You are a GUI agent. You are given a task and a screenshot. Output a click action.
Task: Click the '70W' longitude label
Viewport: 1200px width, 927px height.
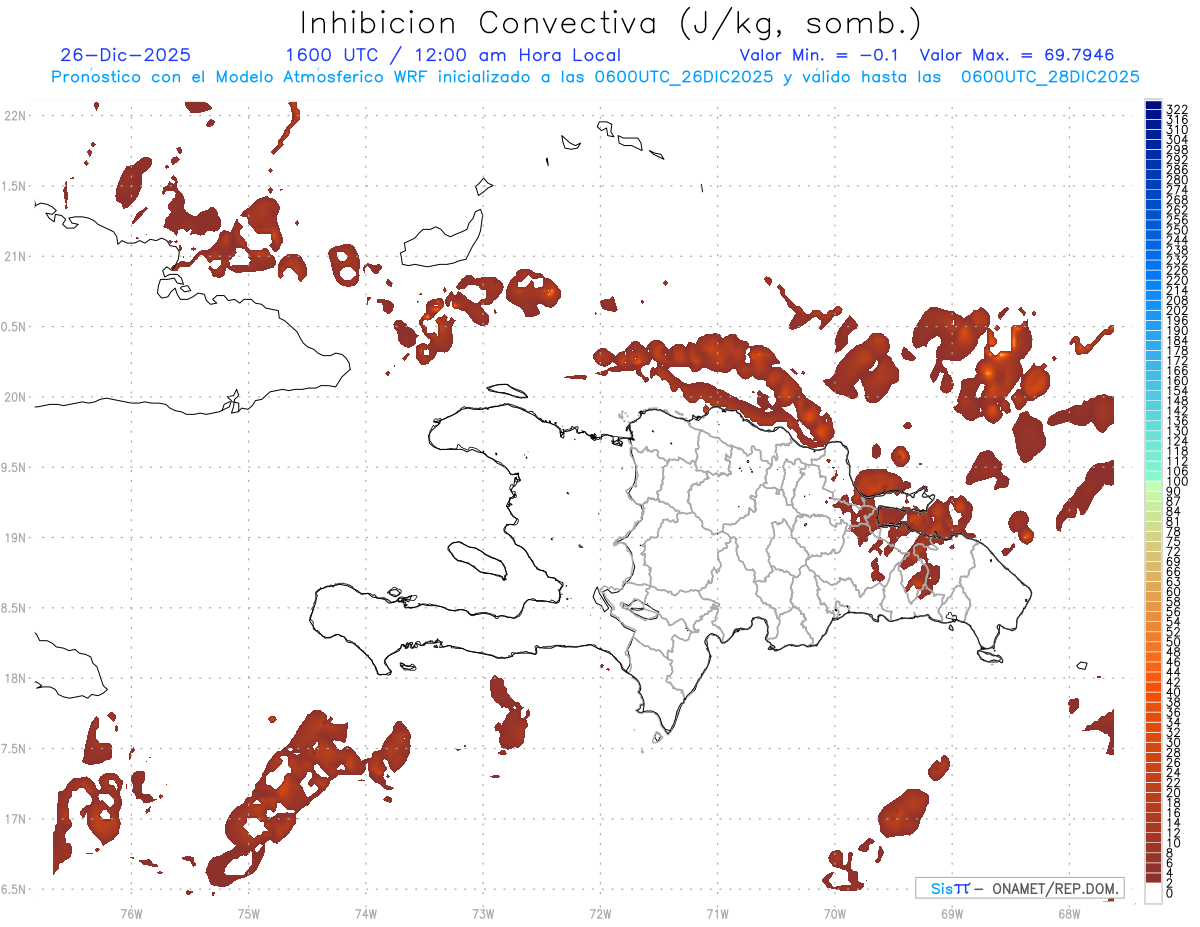(x=834, y=912)
